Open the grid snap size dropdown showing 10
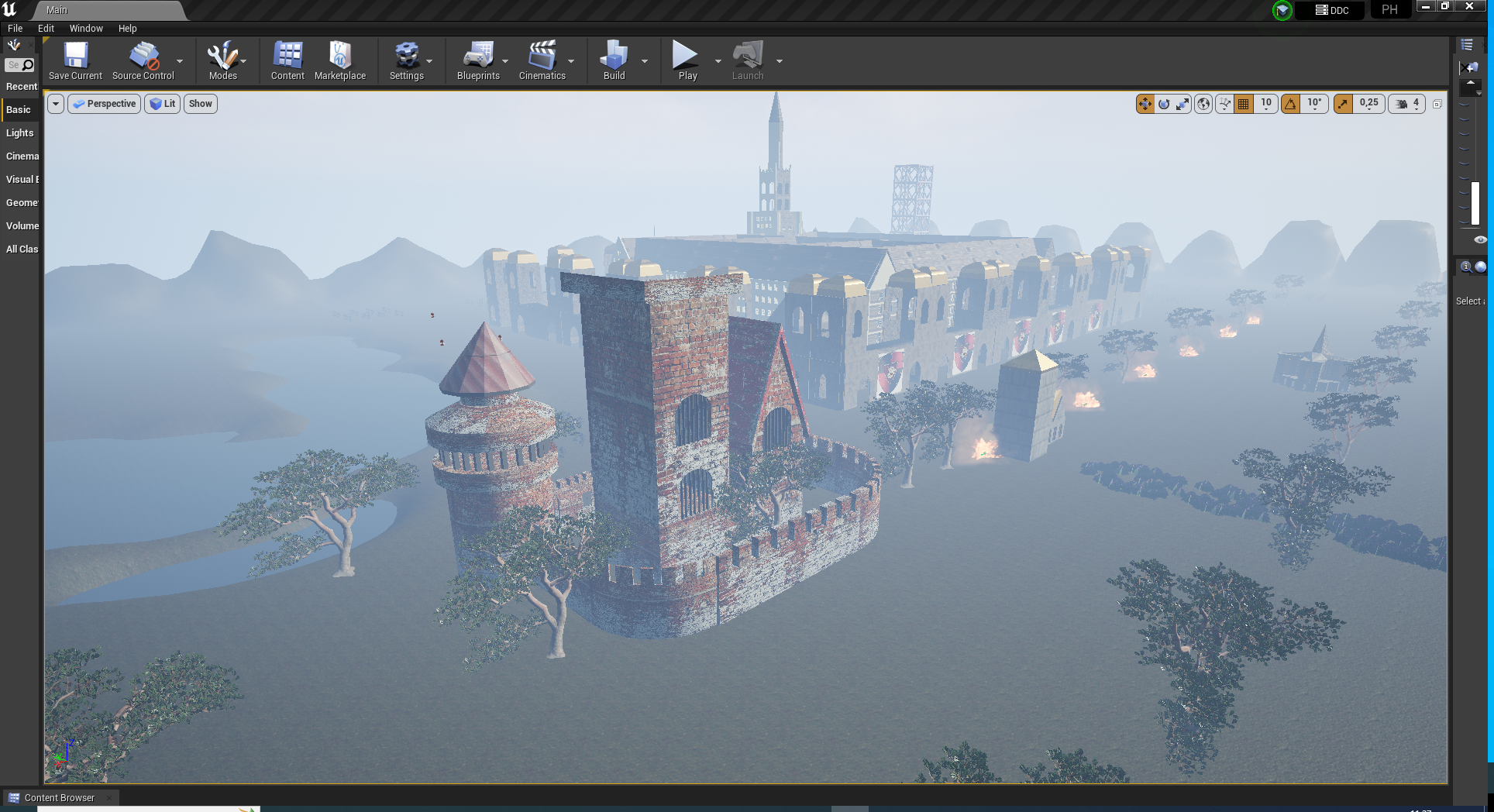Screen dimensions: 1494x812 pos(1266,104)
